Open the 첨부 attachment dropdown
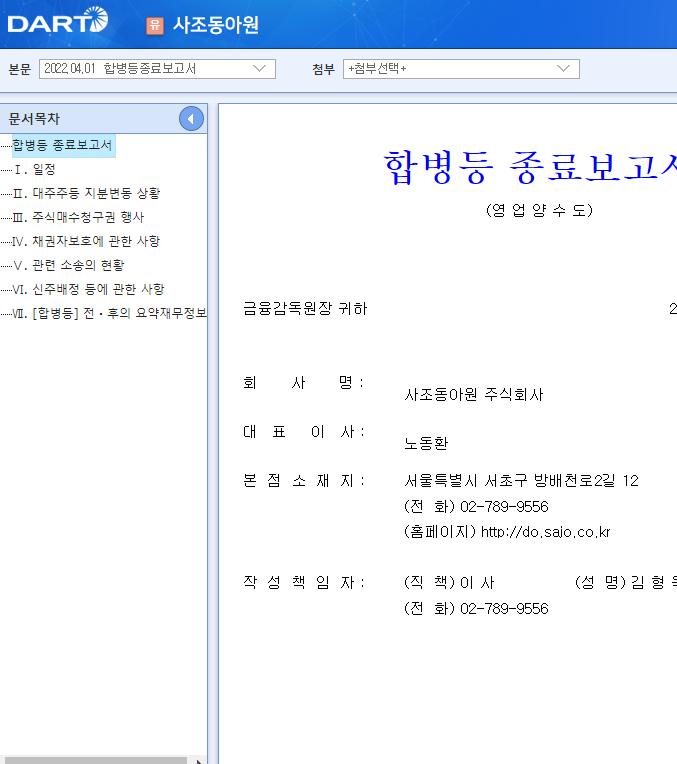 (x=461, y=69)
